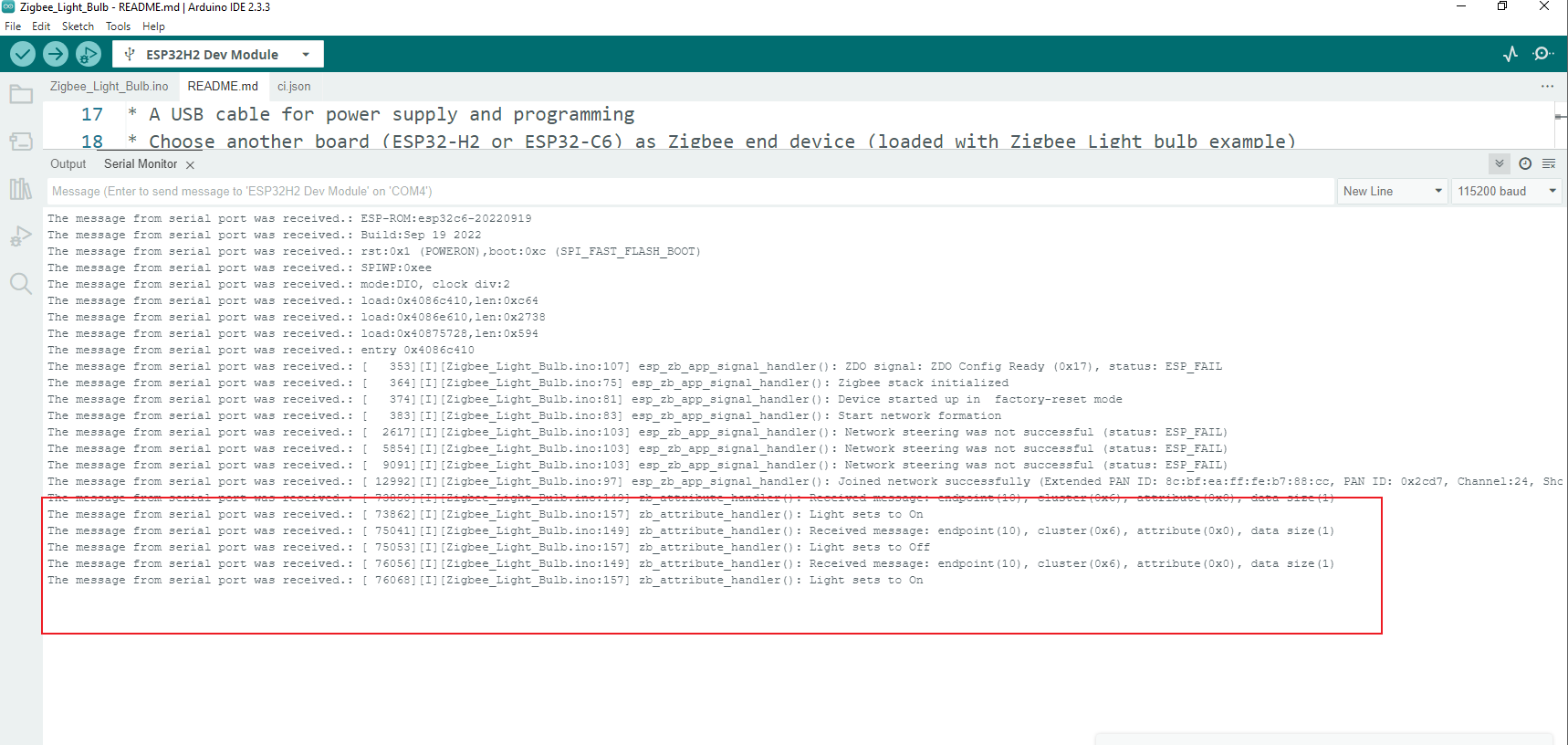Open the Library Manager books icon
This screenshot has width=1568, height=745.
point(21,189)
